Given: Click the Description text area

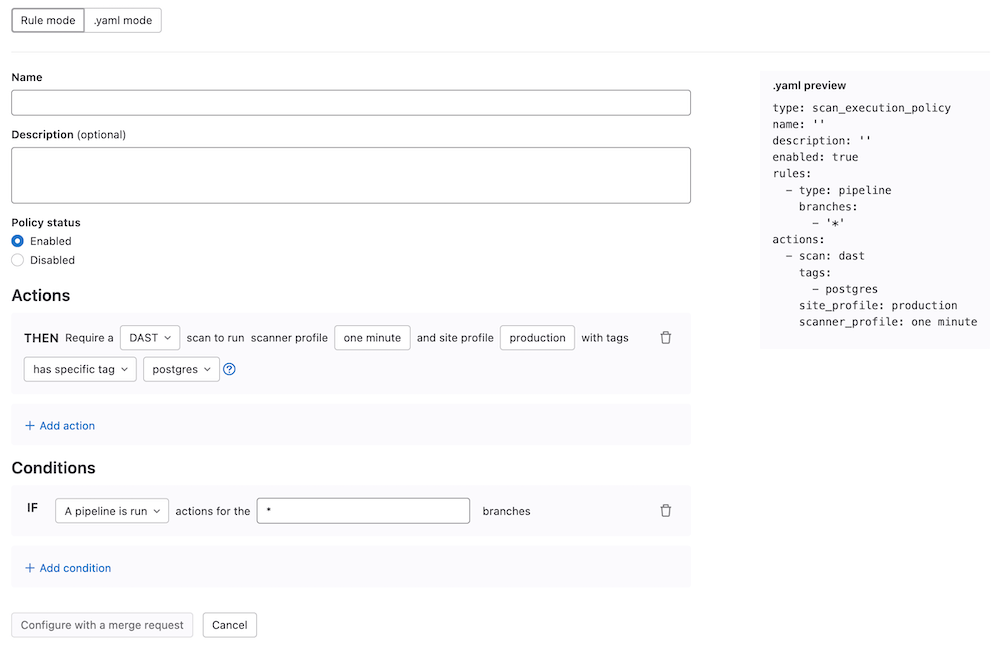Looking at the screenshot, I should (350, 174).
